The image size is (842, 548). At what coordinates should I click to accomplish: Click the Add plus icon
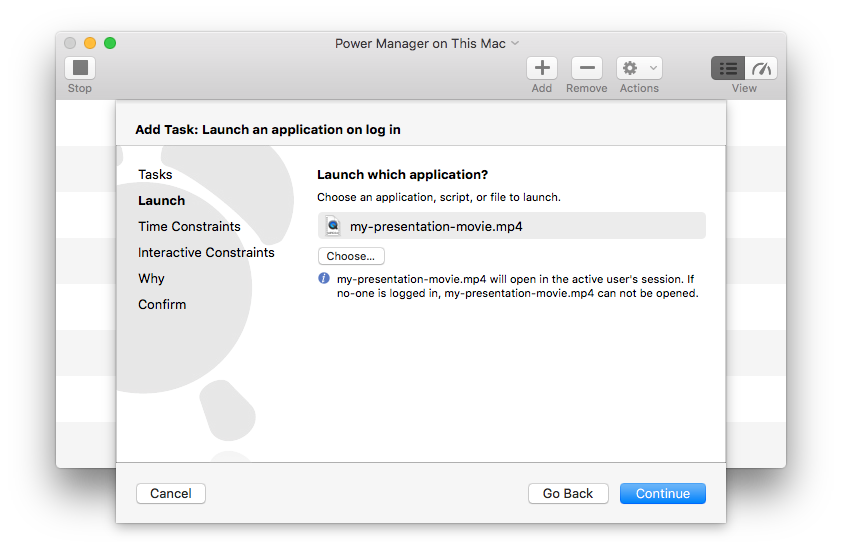point(541,68)
